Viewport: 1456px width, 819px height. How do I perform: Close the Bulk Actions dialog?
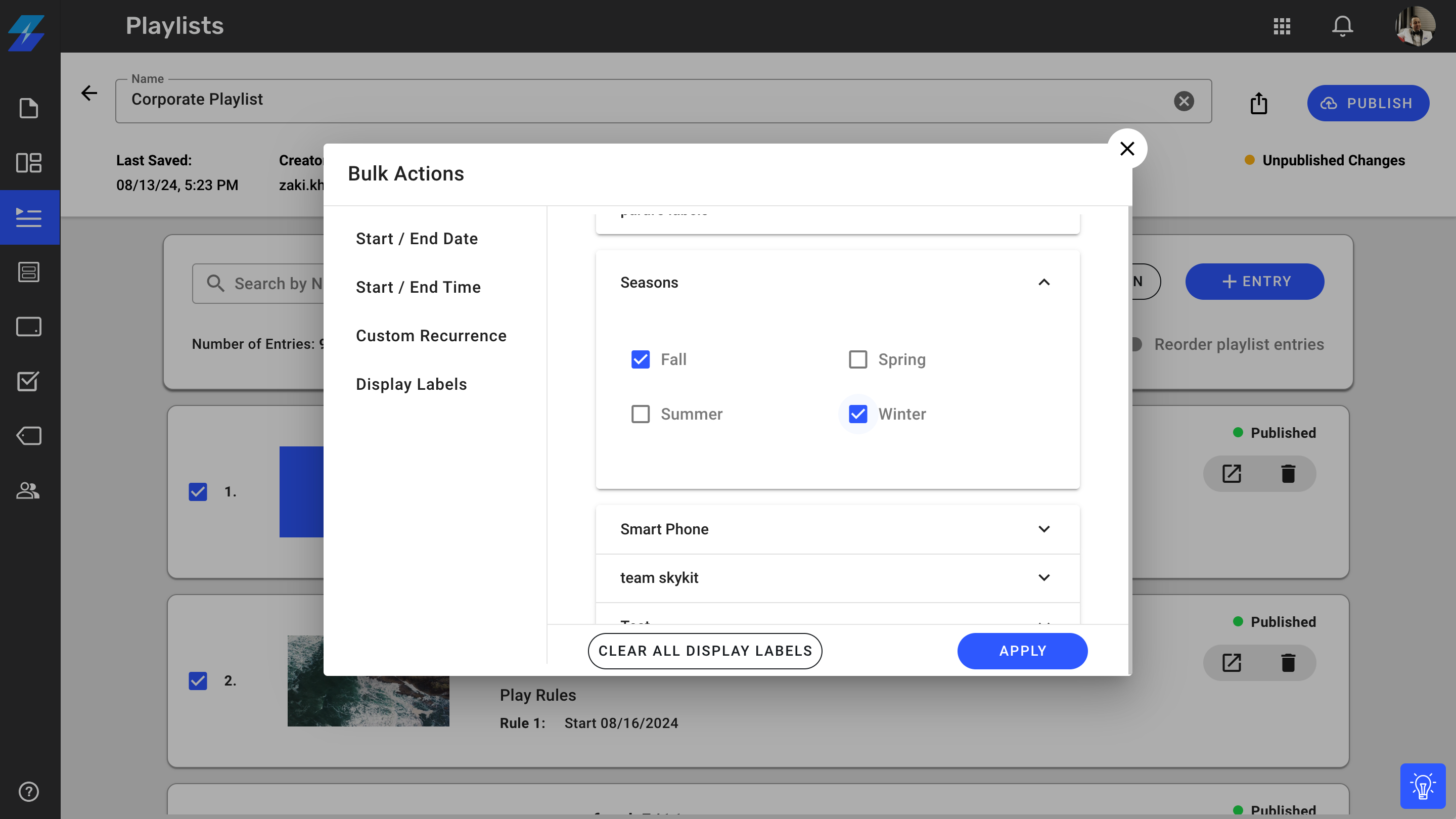click(x=1127, y=149)
